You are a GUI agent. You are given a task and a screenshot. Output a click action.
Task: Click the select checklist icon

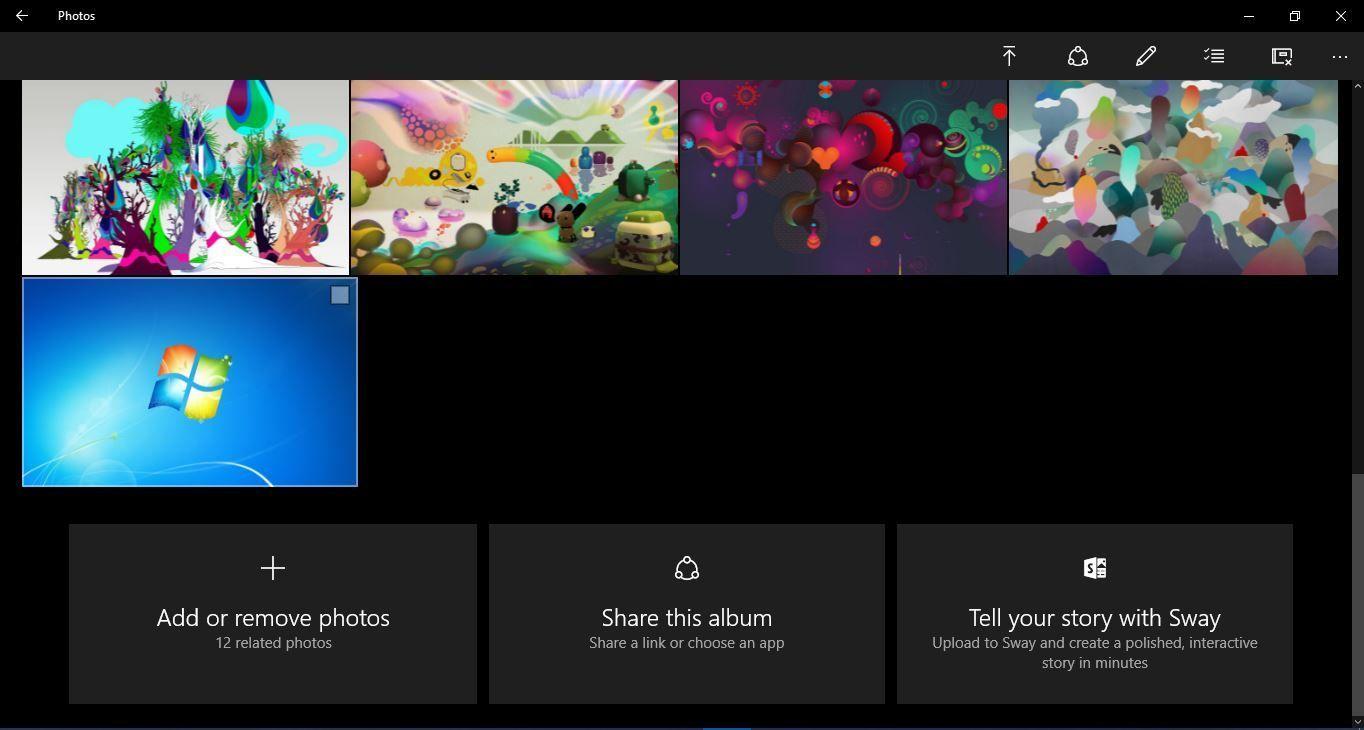[1214, 56]
